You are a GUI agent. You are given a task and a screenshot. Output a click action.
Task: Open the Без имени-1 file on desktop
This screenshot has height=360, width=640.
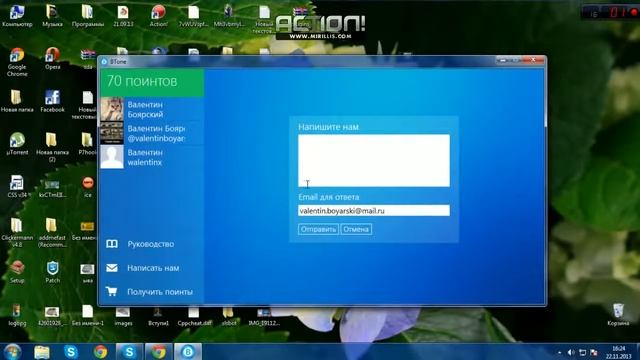tap(88, 315)
